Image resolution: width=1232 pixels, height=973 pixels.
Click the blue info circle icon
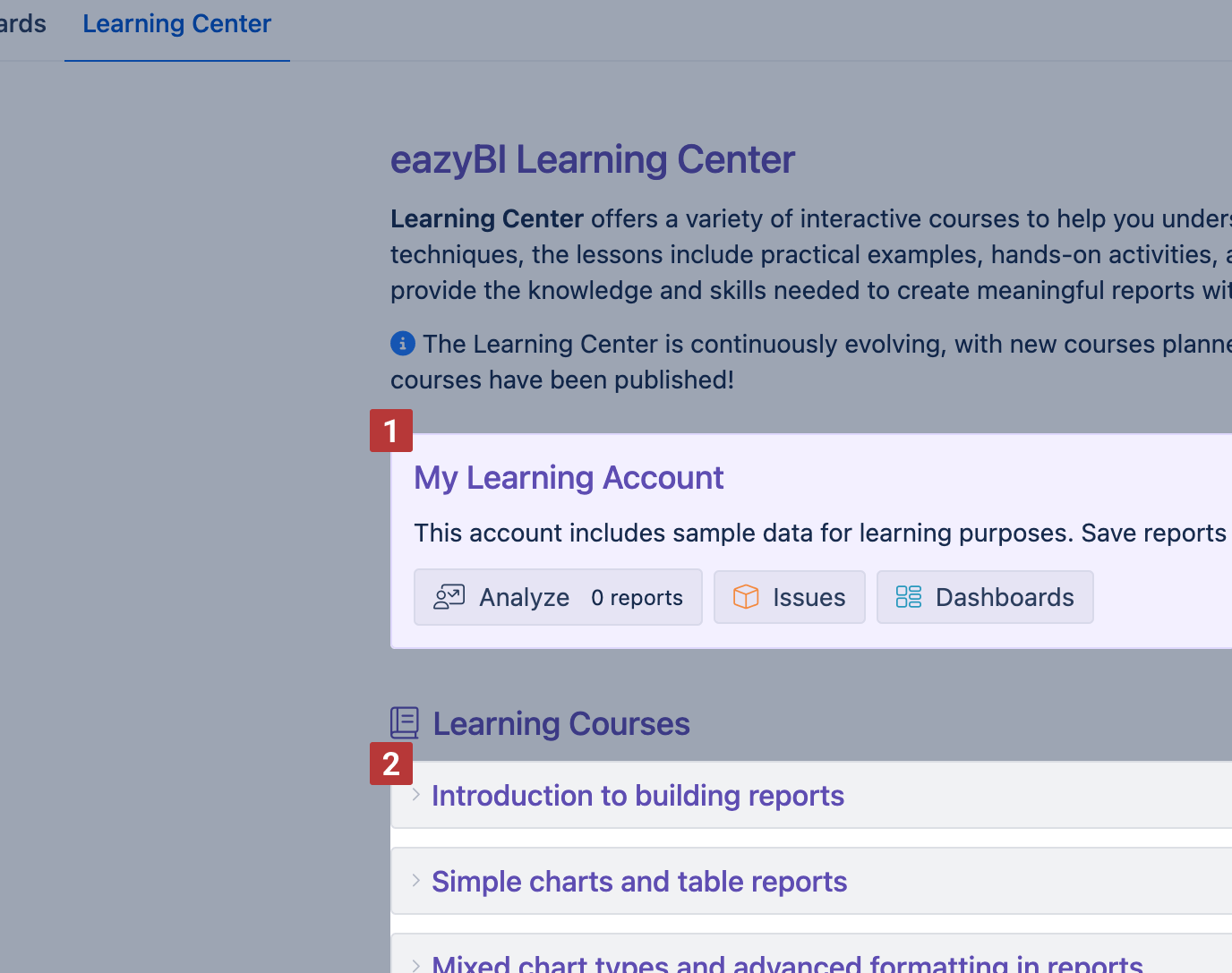[x=403, y=343]
